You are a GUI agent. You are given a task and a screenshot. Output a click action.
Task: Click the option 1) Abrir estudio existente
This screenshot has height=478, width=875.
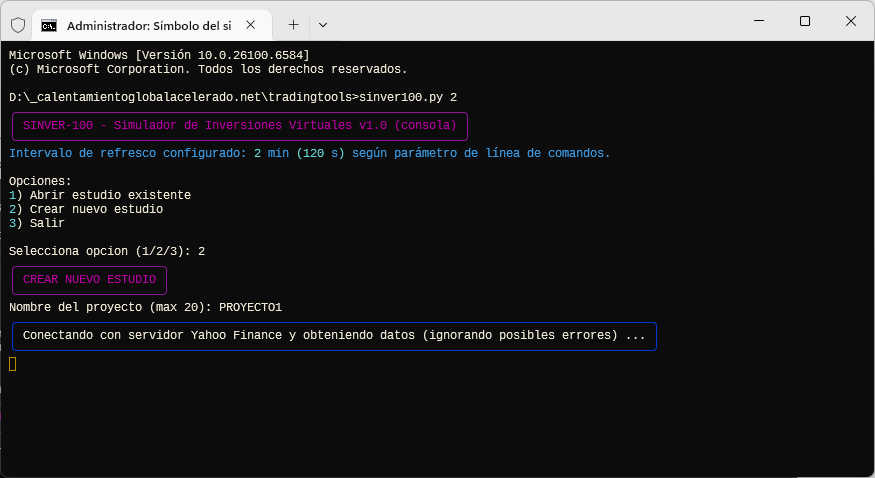pyautogui.click(x=100, y=195)
